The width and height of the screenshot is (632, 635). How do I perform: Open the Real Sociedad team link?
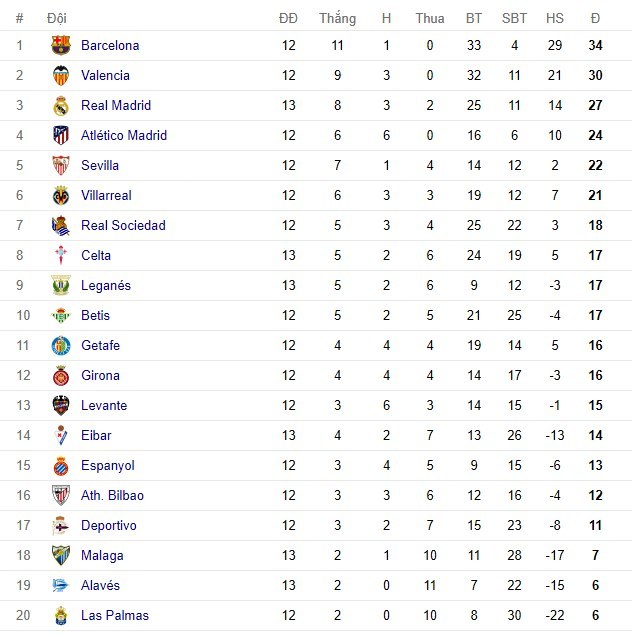(x=123, y=225)
